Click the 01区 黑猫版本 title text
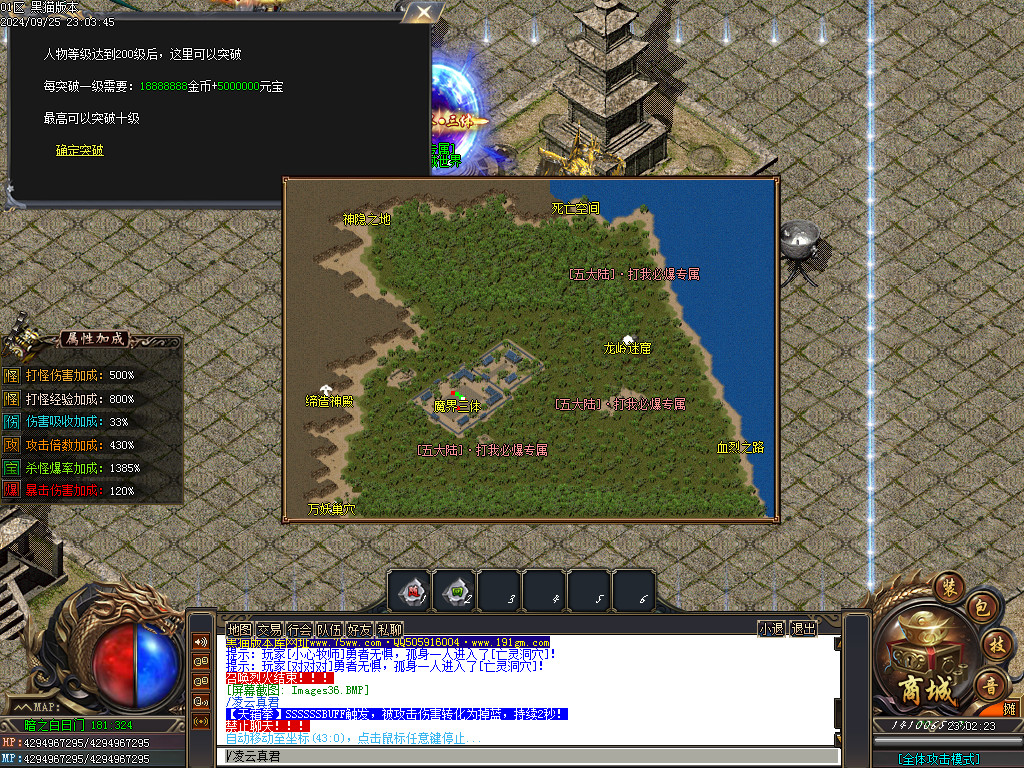1024x768 pixels. pos(39,8)
